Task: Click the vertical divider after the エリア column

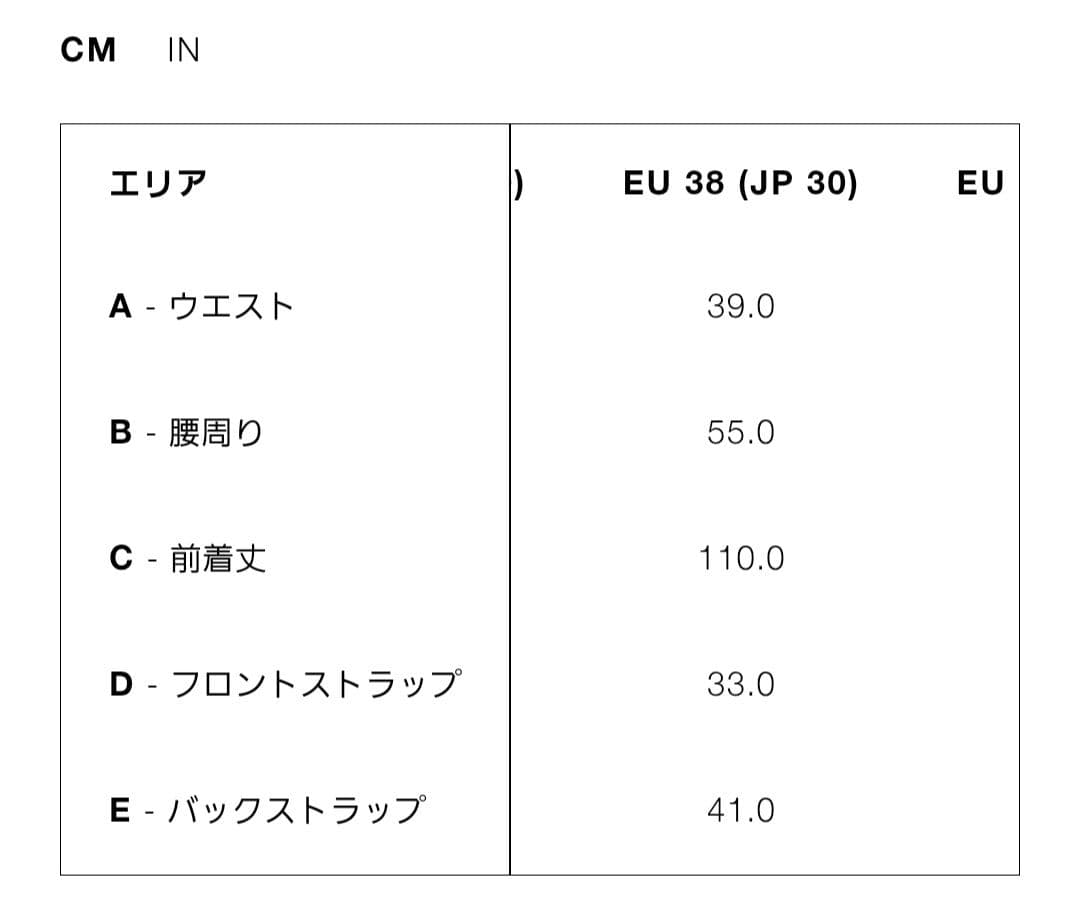Action: 509,500
